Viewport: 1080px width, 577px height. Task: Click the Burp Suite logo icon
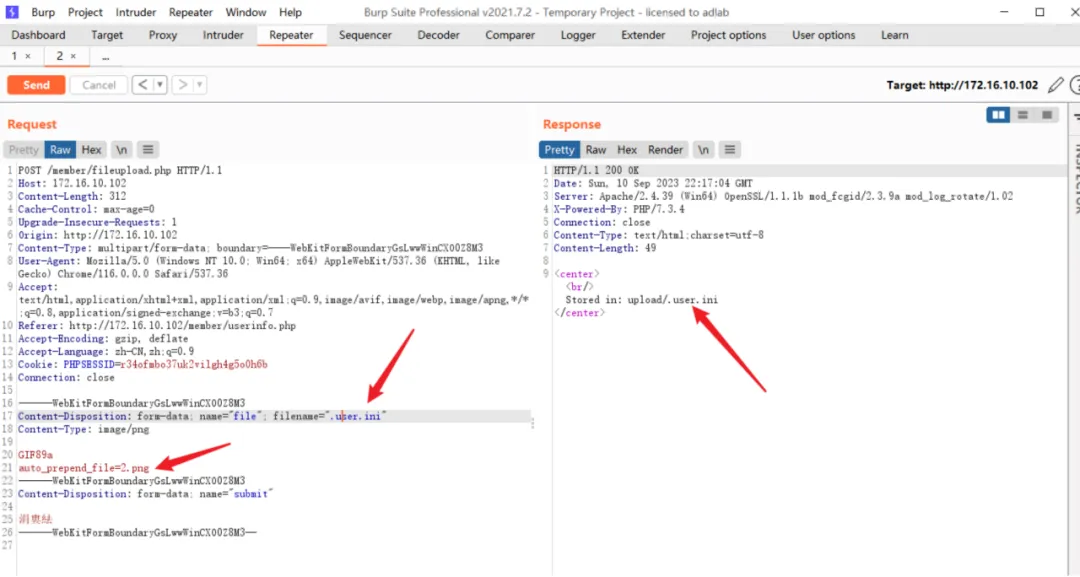coord(12,12)
